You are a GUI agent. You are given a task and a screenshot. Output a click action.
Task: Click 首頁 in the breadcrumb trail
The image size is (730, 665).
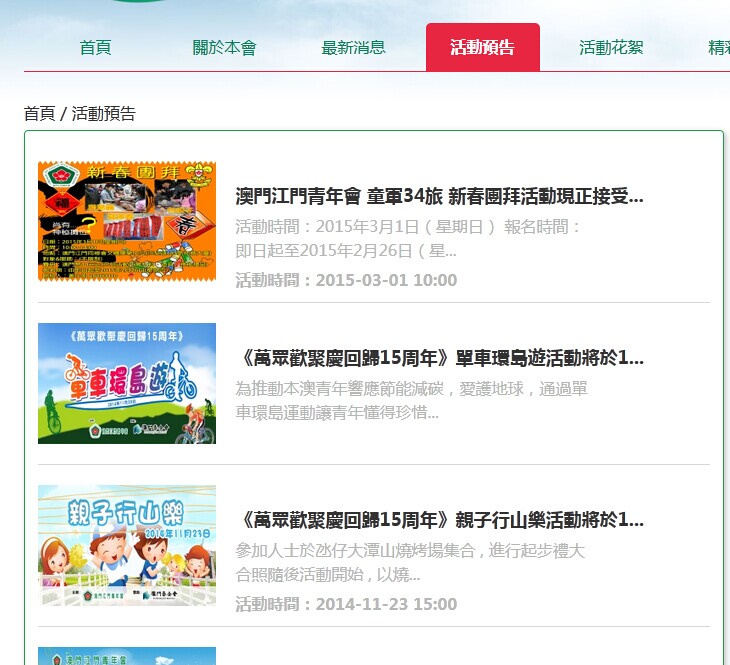tap(39, 113)
